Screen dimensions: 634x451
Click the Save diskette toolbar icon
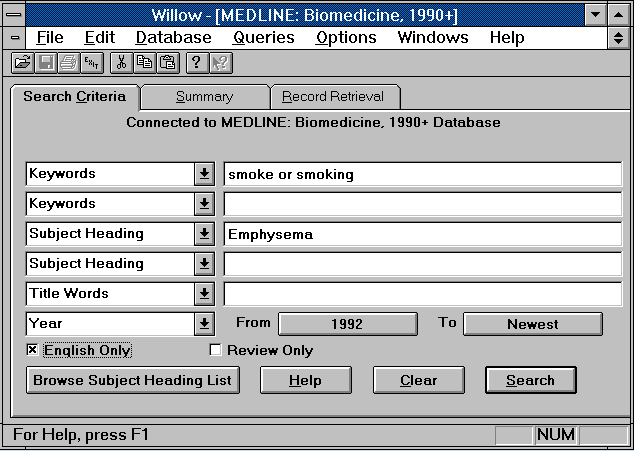click(46, 63)
